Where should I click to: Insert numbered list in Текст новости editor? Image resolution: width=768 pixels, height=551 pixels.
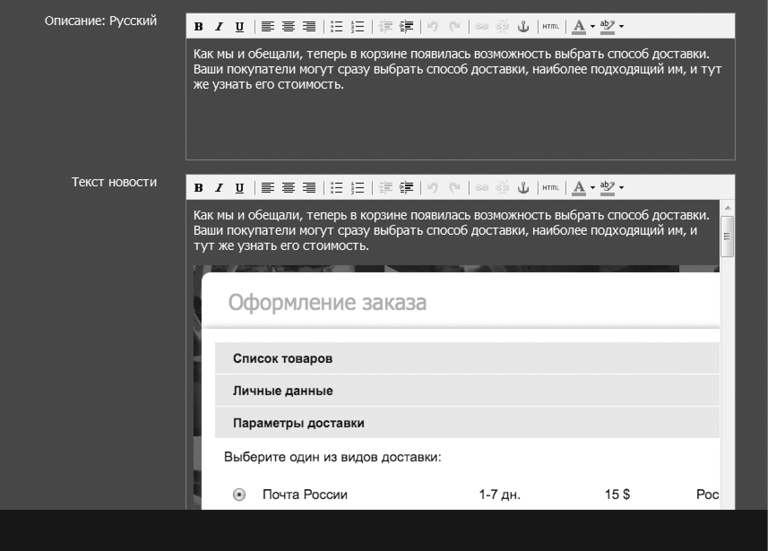(x=358, y=188)
